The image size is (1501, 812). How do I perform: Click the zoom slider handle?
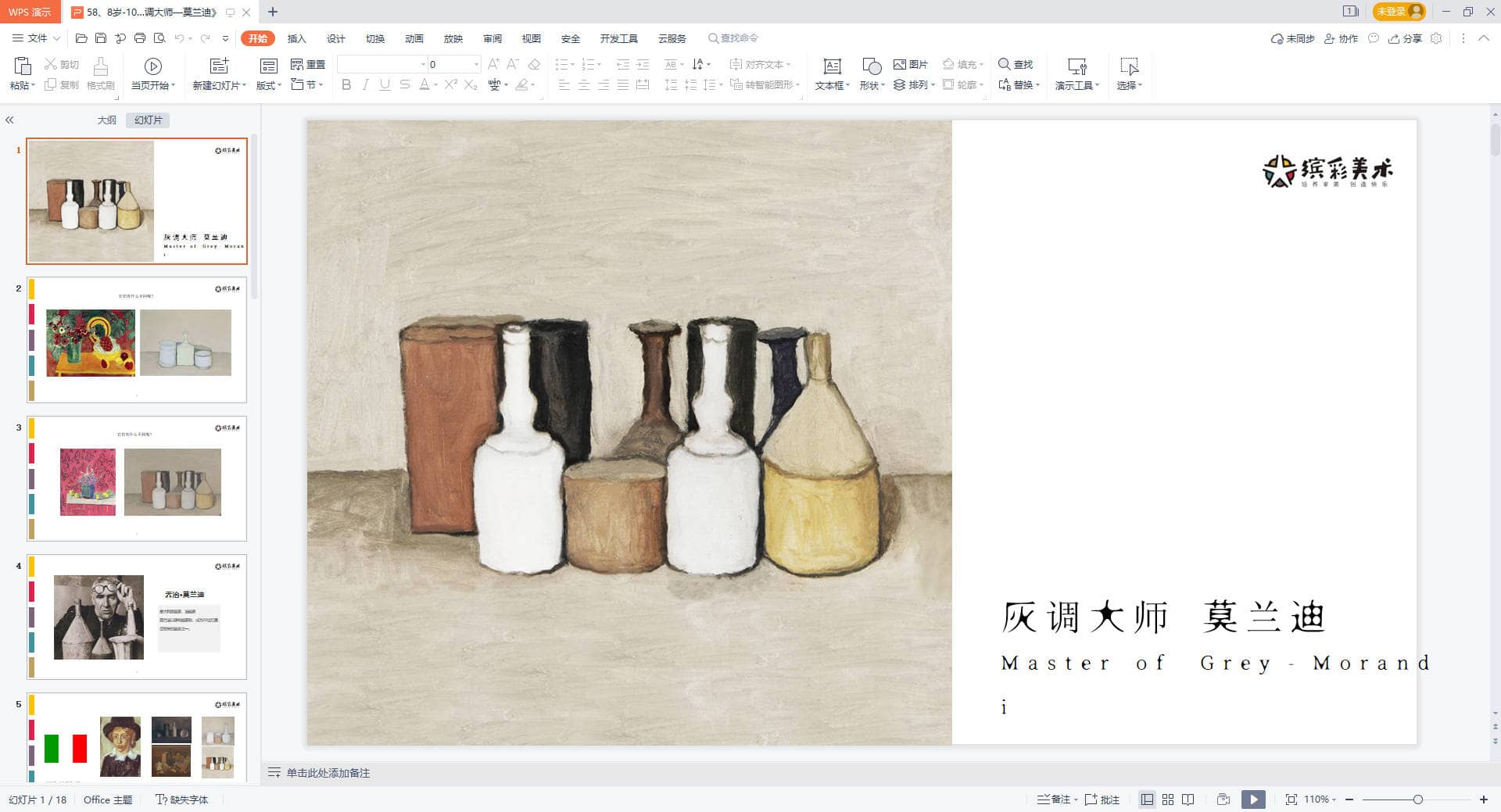[1417, 799]
